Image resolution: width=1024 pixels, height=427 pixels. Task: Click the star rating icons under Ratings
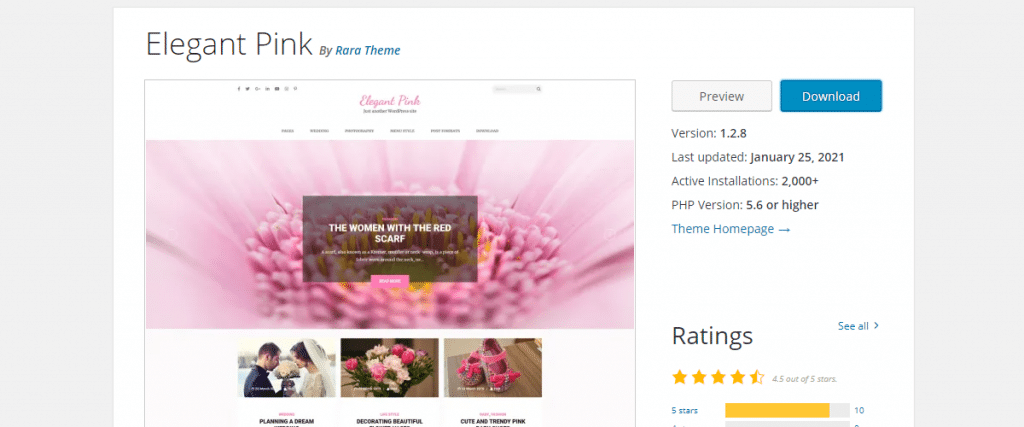pyautogui.click(x=718, y=377)
